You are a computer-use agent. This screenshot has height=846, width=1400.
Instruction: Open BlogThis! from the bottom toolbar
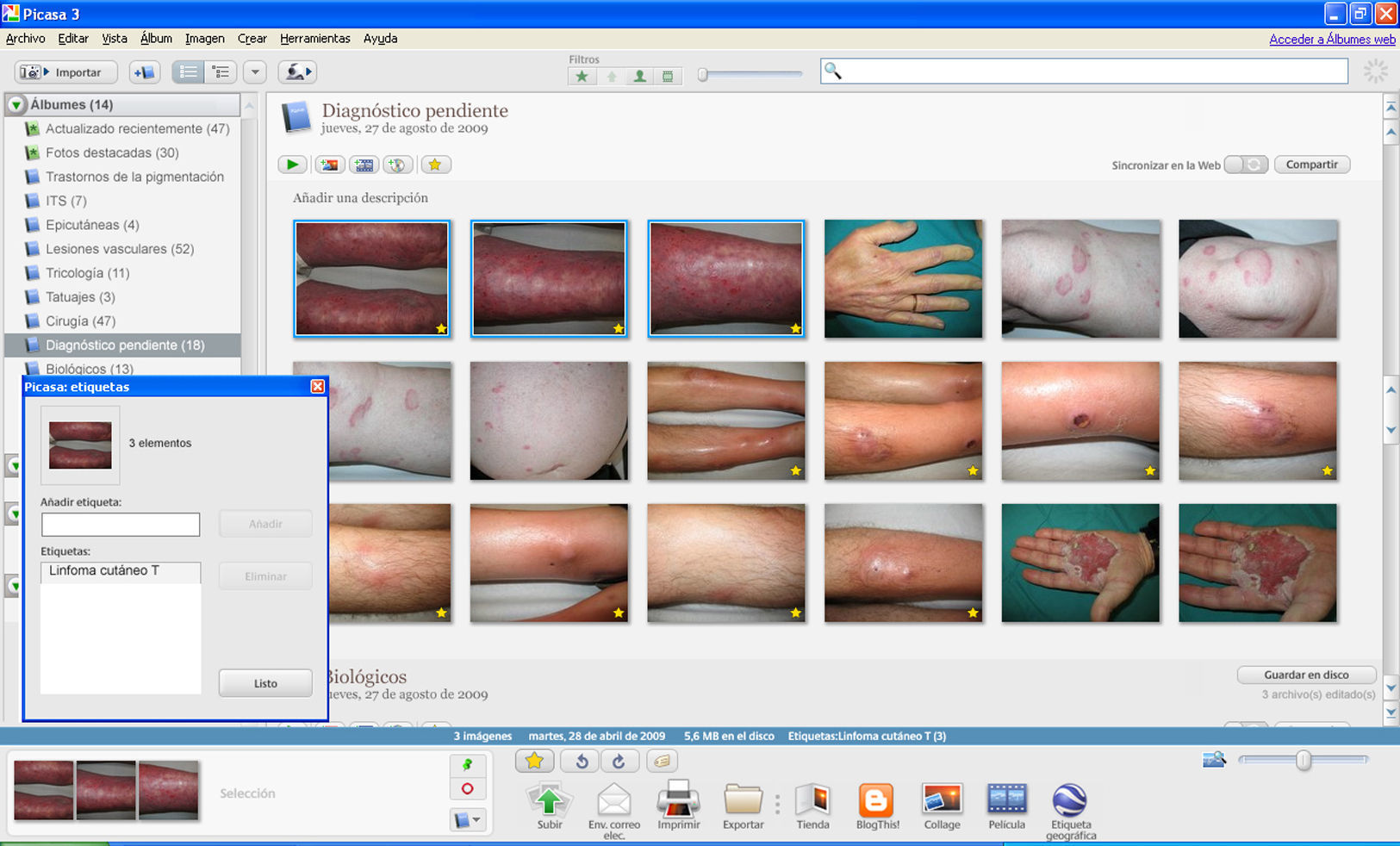(876, 800)
